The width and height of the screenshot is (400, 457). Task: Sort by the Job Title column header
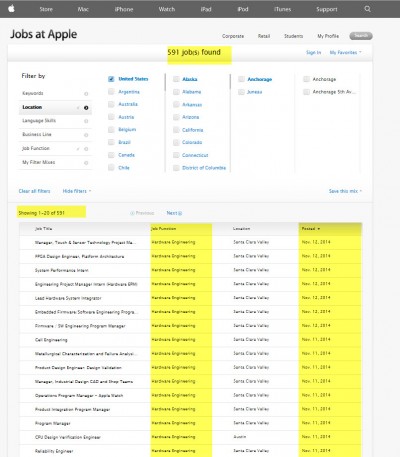coord(43,229)
